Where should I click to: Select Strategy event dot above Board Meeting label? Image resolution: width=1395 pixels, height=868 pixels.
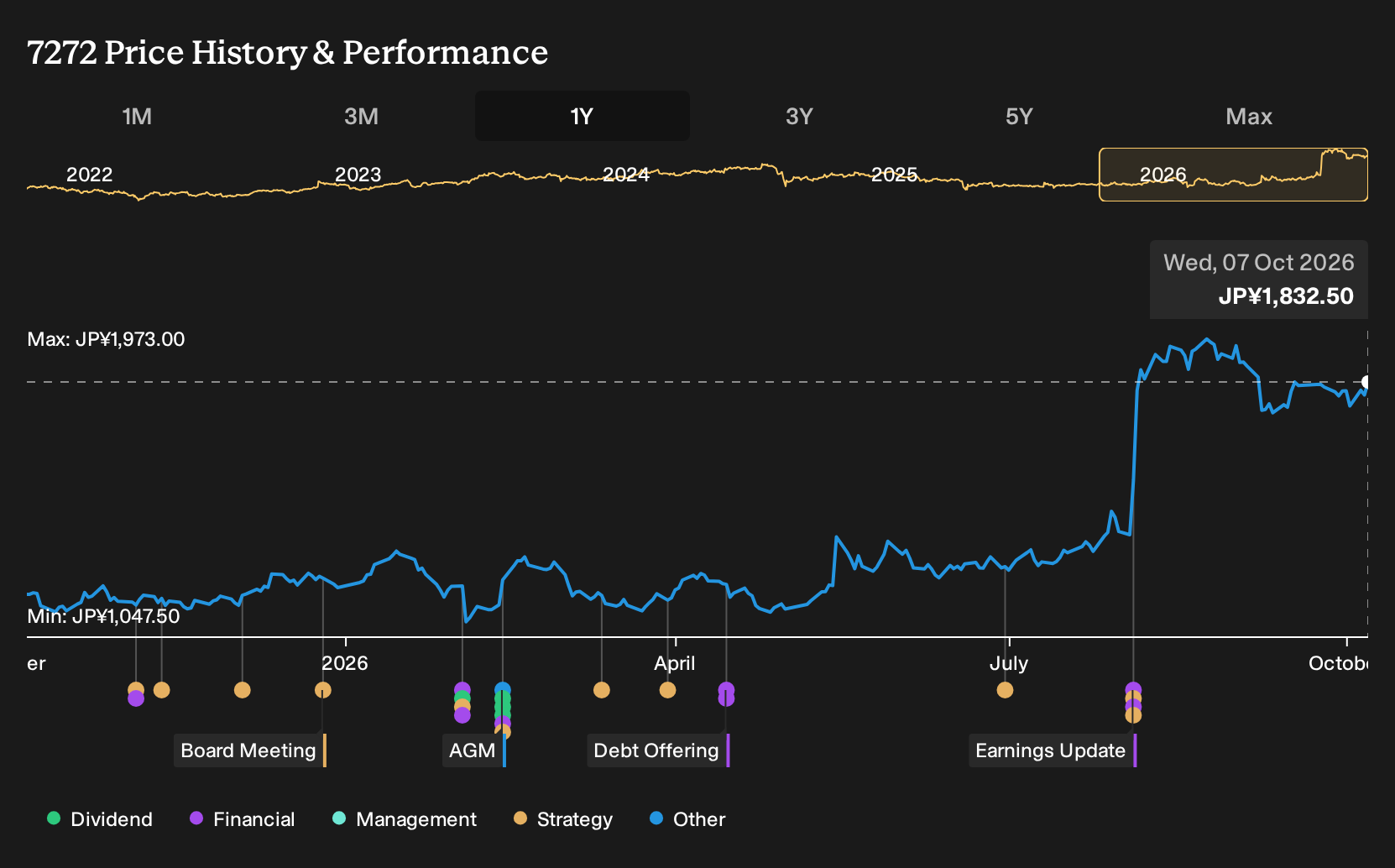click(x=323, y=690)
